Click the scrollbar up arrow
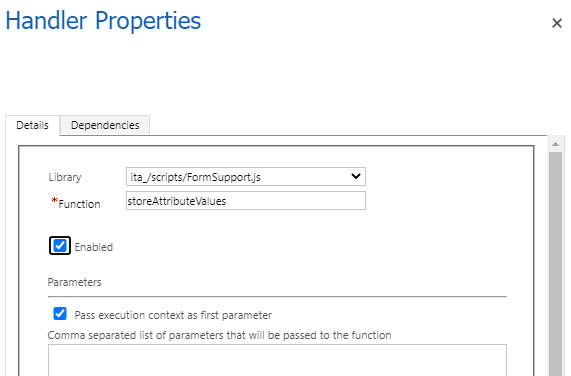 (x=555, y=144)
